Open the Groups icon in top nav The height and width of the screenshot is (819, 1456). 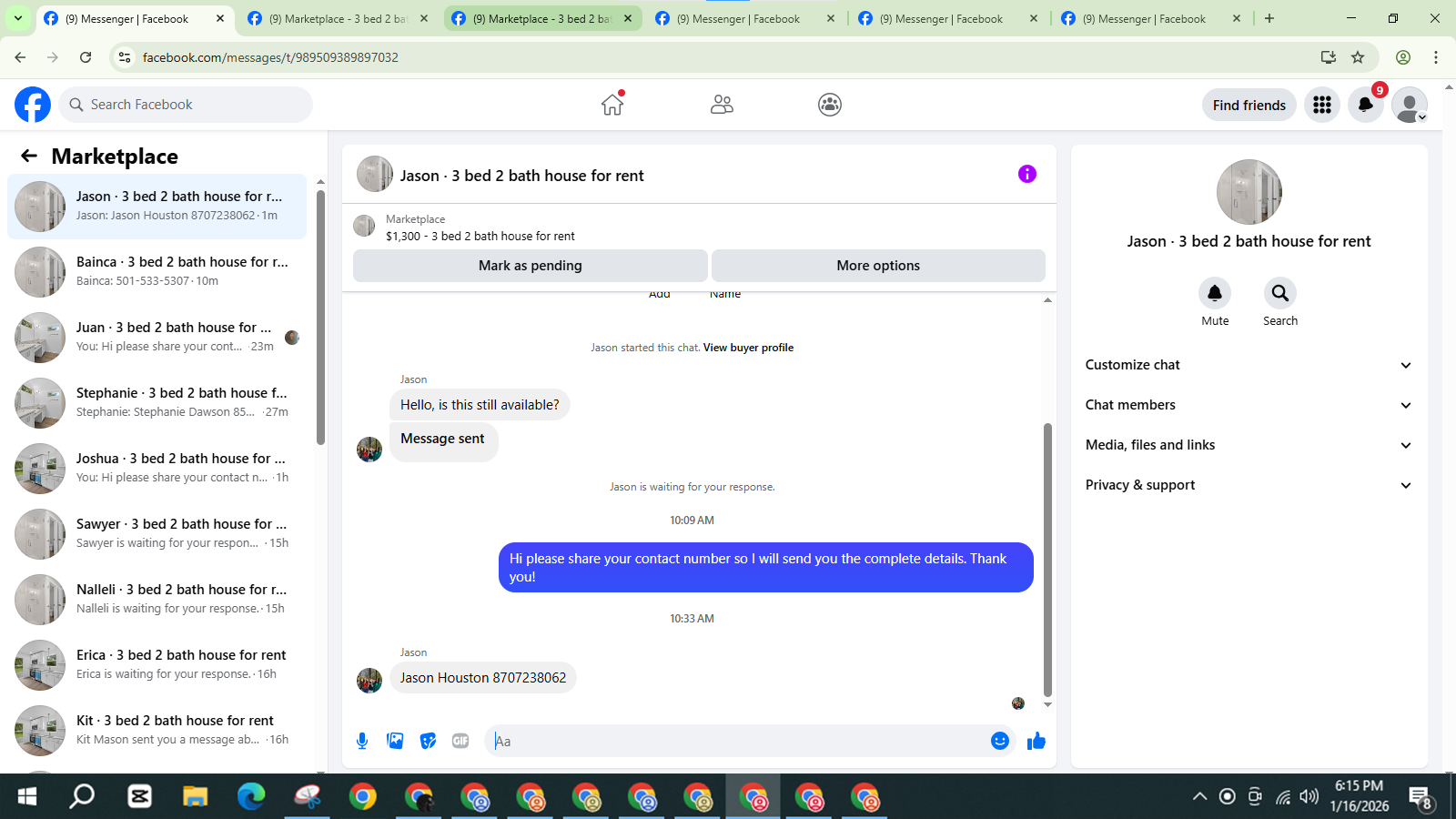(830, 105)
